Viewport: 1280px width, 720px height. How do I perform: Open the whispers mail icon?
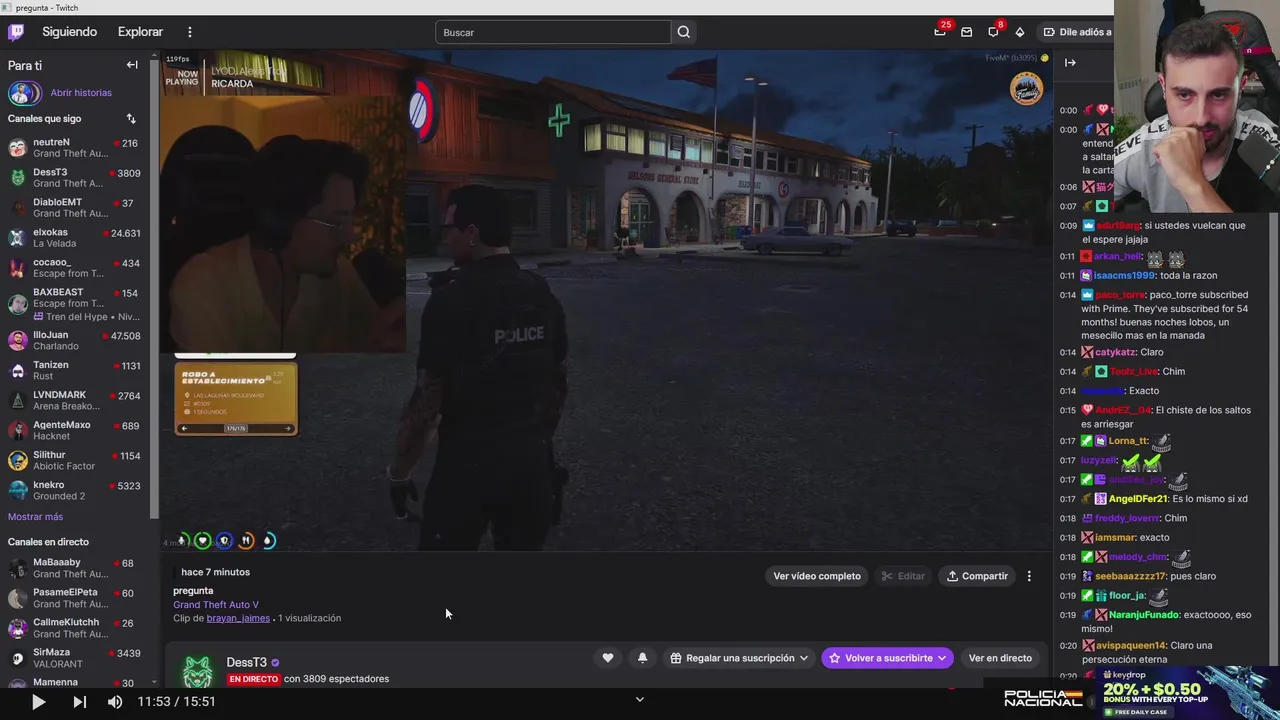coord(966,32)
